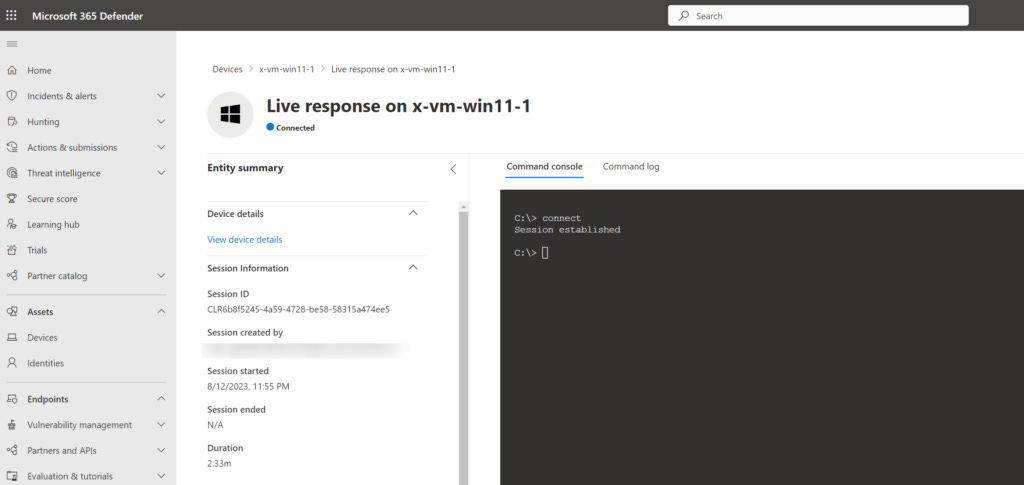1024x485 pixels.
Task: Click the Endpoints section icon
Action: [x=12, y=399]
